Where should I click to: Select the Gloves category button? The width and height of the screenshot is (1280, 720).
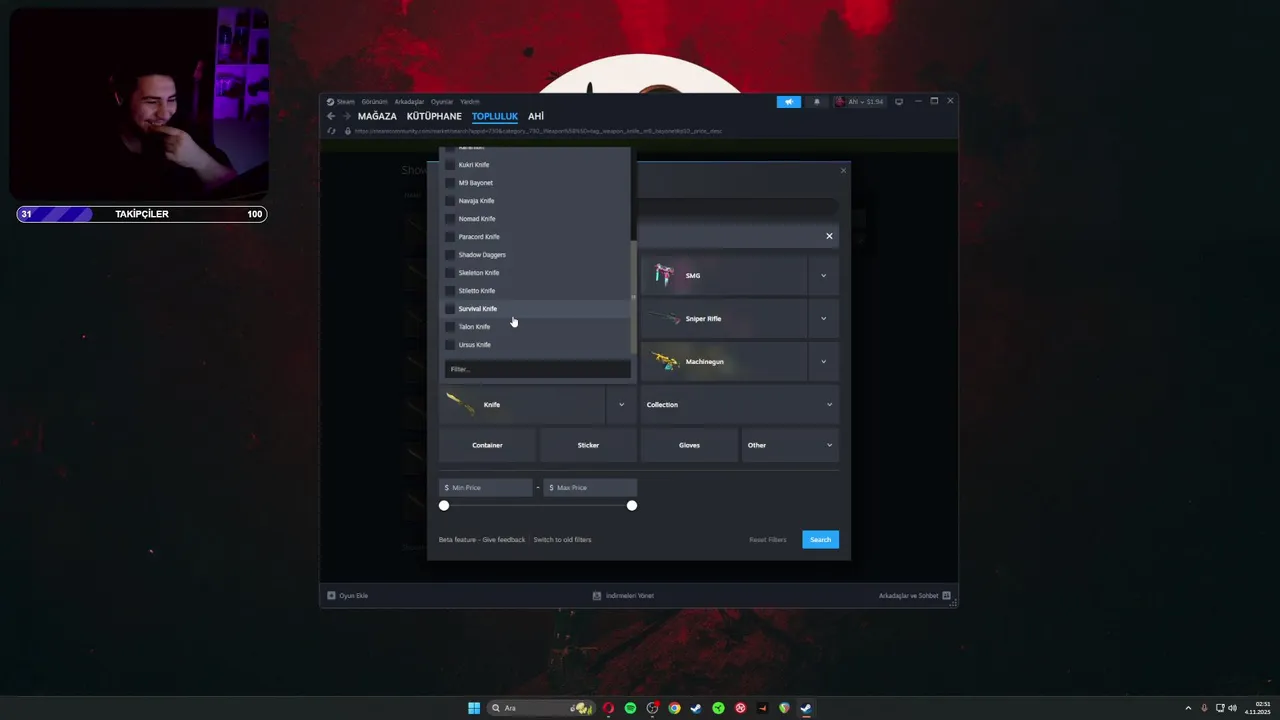[689, 445]
